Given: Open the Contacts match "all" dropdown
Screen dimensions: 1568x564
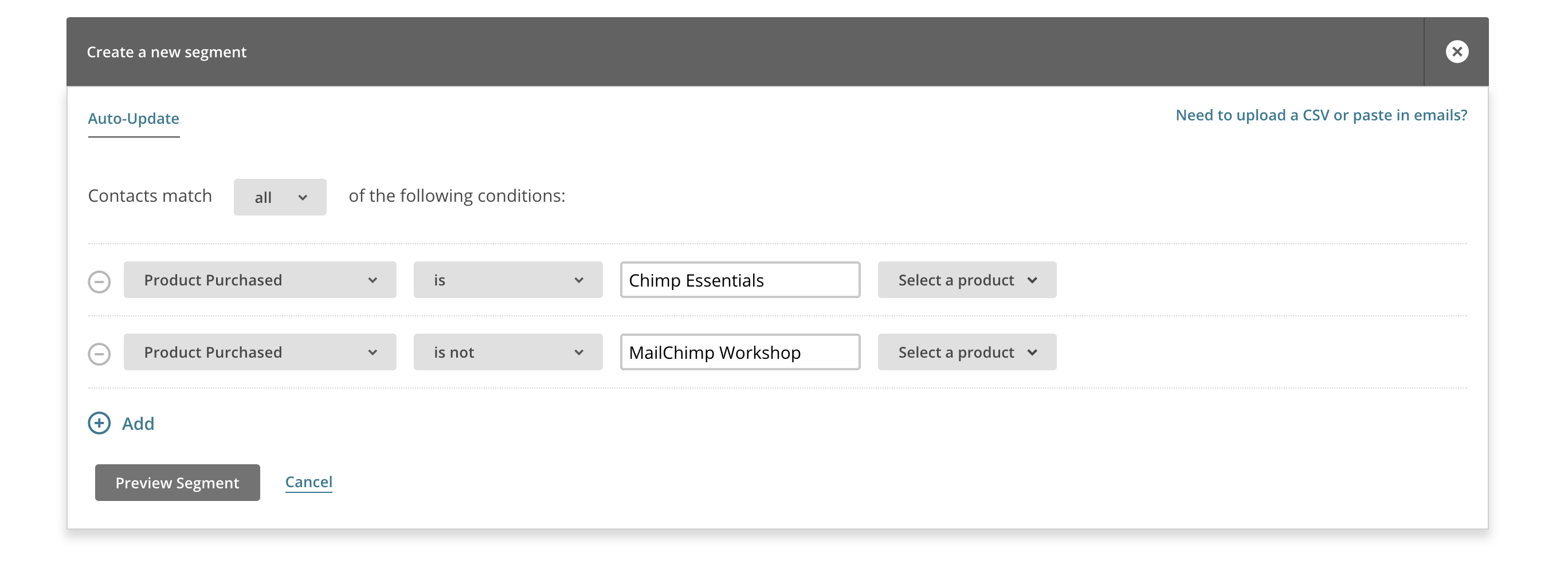Looking at the screenshot, I should [280, 197].
